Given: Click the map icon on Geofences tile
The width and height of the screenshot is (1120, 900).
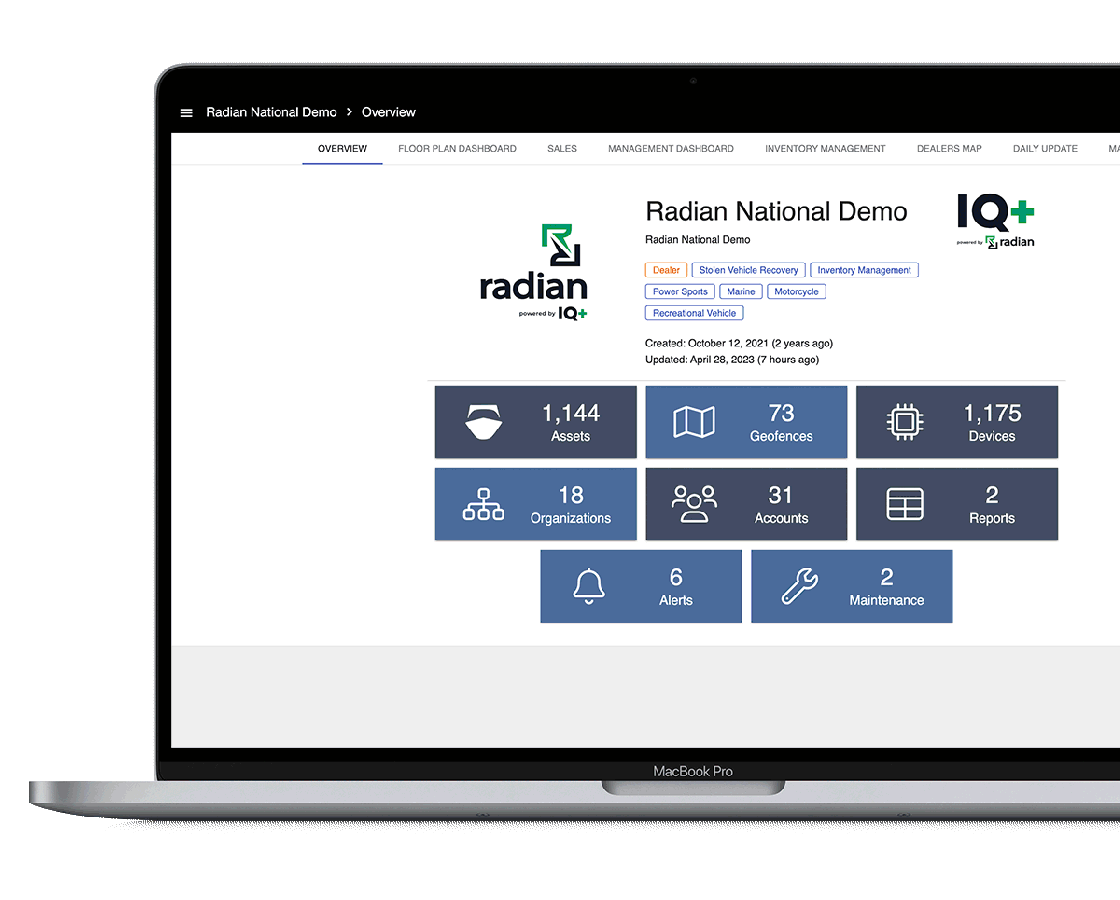Looking at the screenshot, I should 694,422.
